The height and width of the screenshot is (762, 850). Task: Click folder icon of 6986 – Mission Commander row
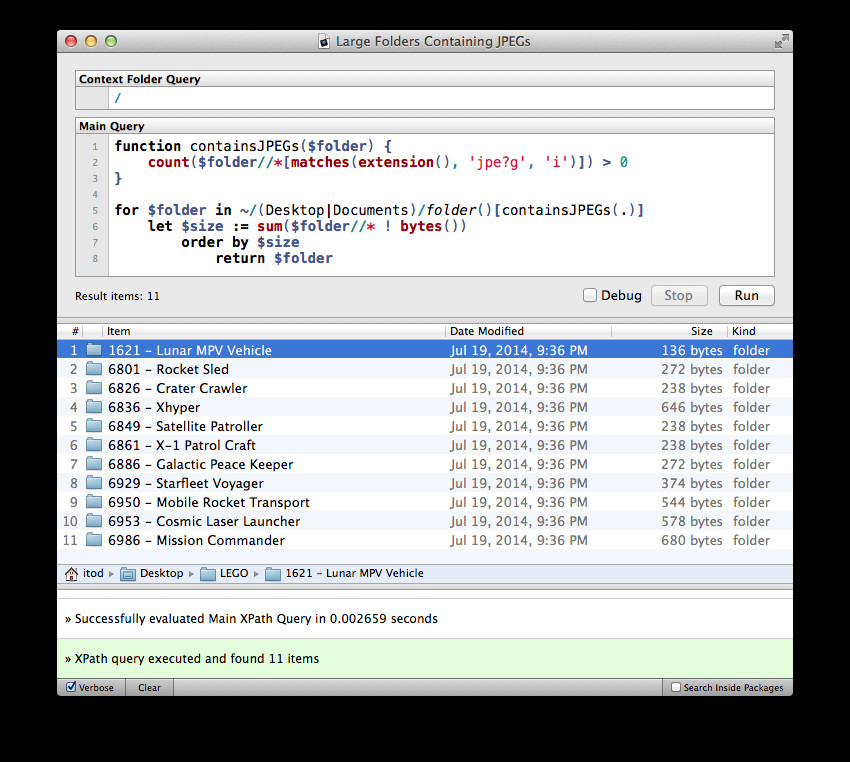[94, 540]
